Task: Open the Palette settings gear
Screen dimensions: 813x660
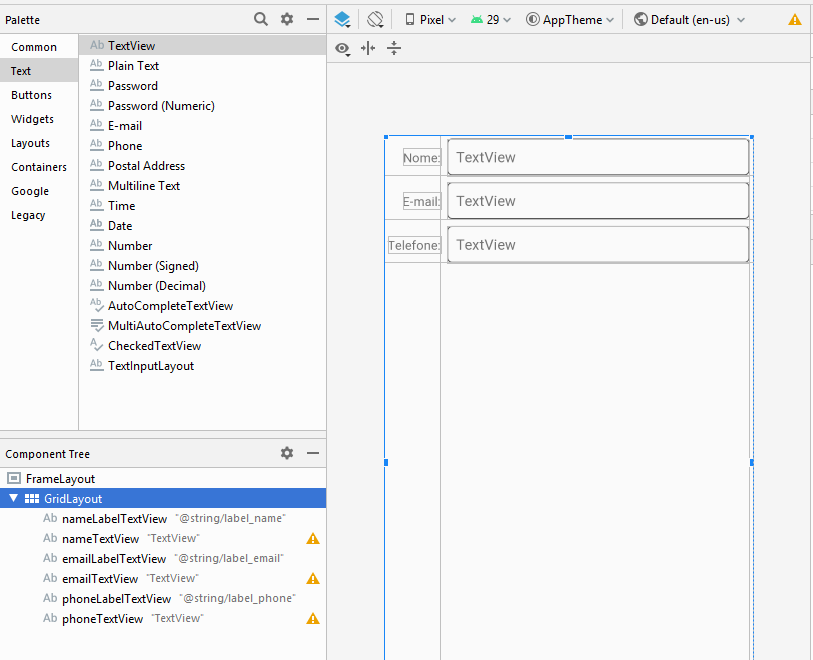Action: (x=287, y=19)
